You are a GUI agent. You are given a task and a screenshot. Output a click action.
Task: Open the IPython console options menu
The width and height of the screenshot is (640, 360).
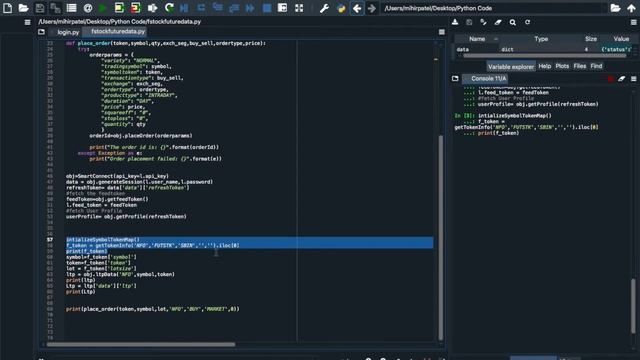point(633,79)
